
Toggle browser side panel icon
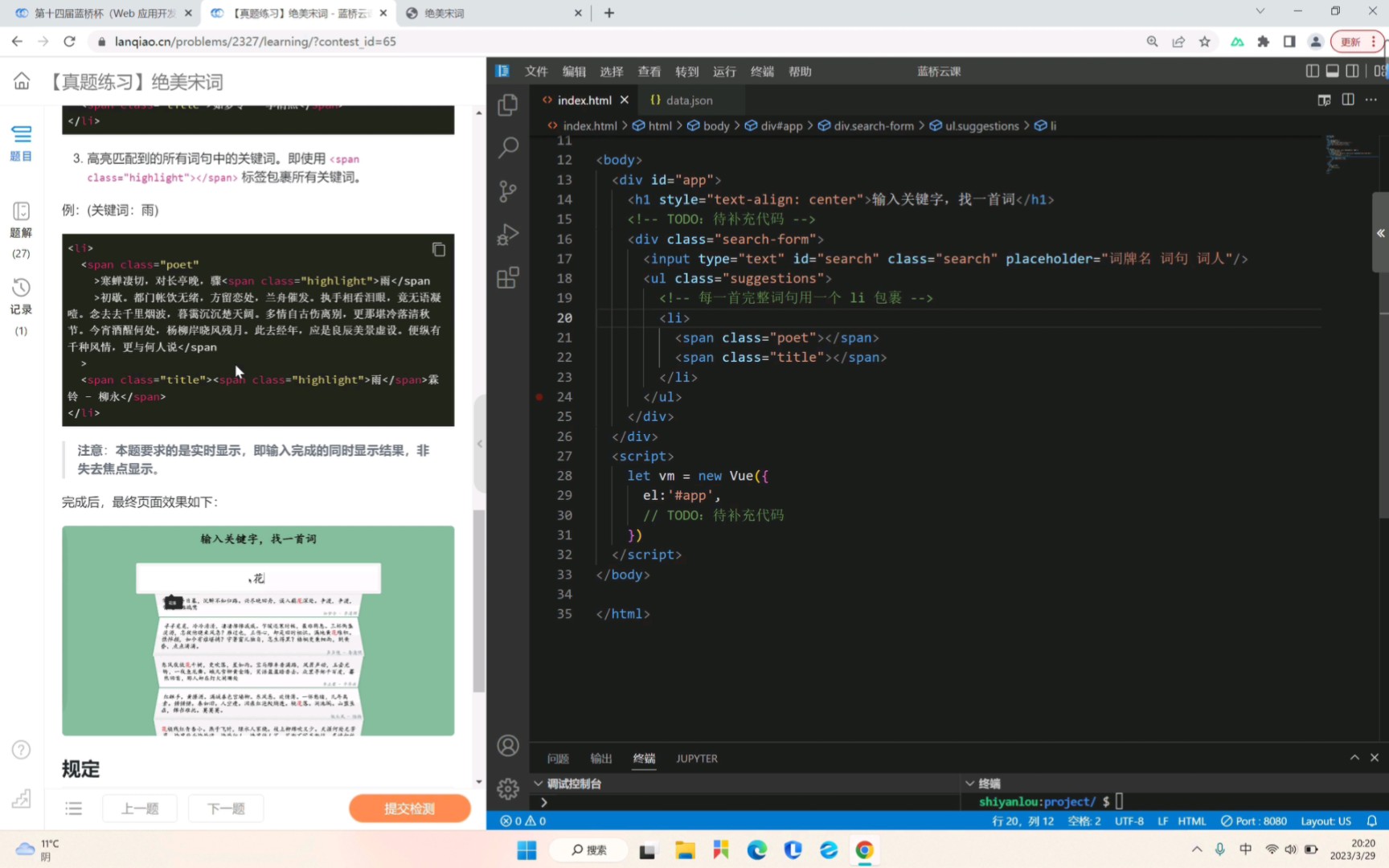[1289, 41]
